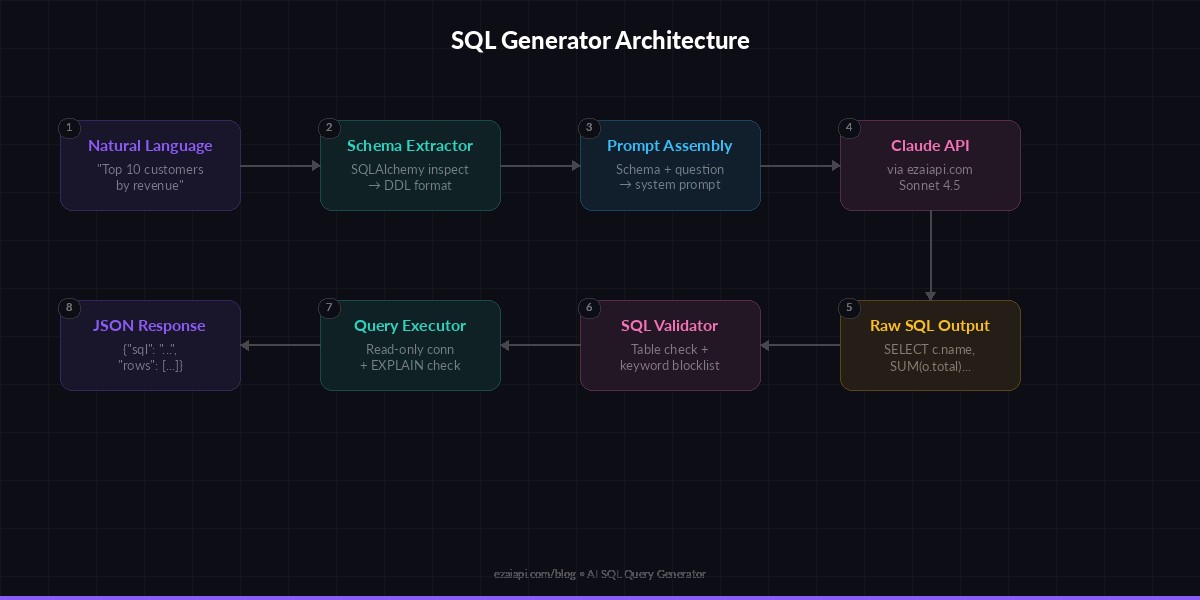Open the Claude API node
This screenshot has width=1200, height=600.
(930, 165)
